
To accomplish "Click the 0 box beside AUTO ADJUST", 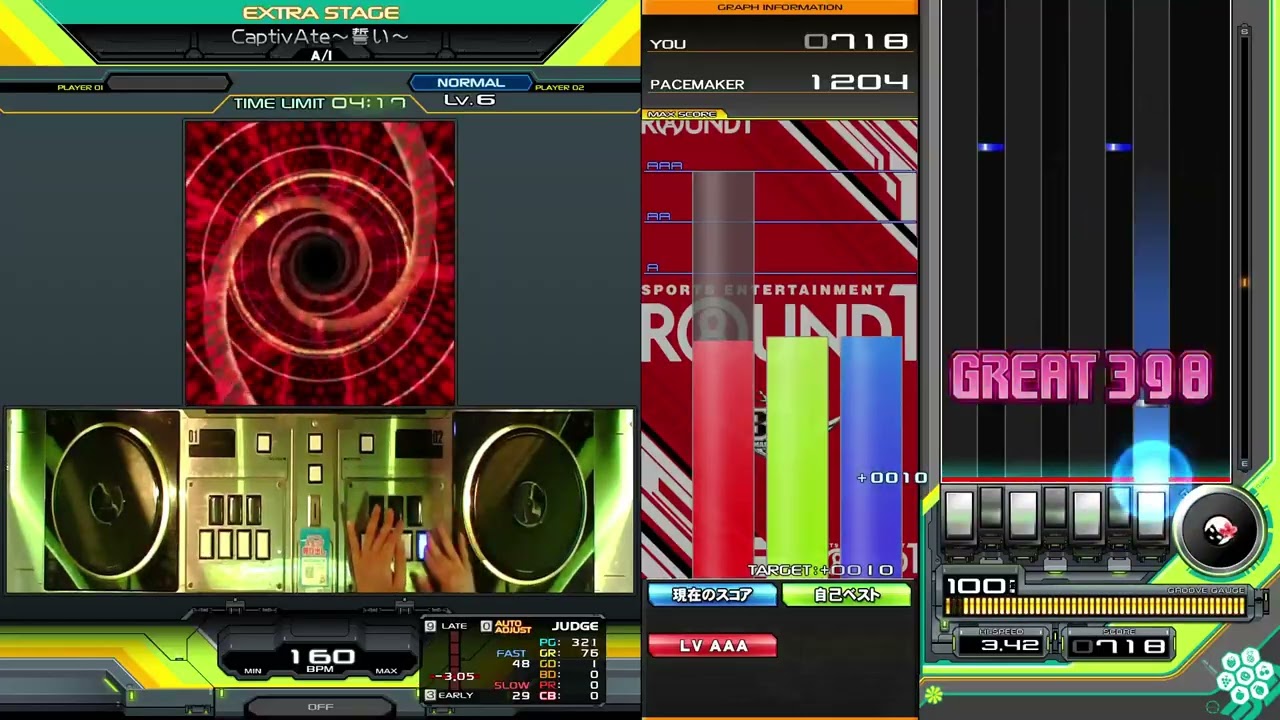I will [x=486, y=626].
